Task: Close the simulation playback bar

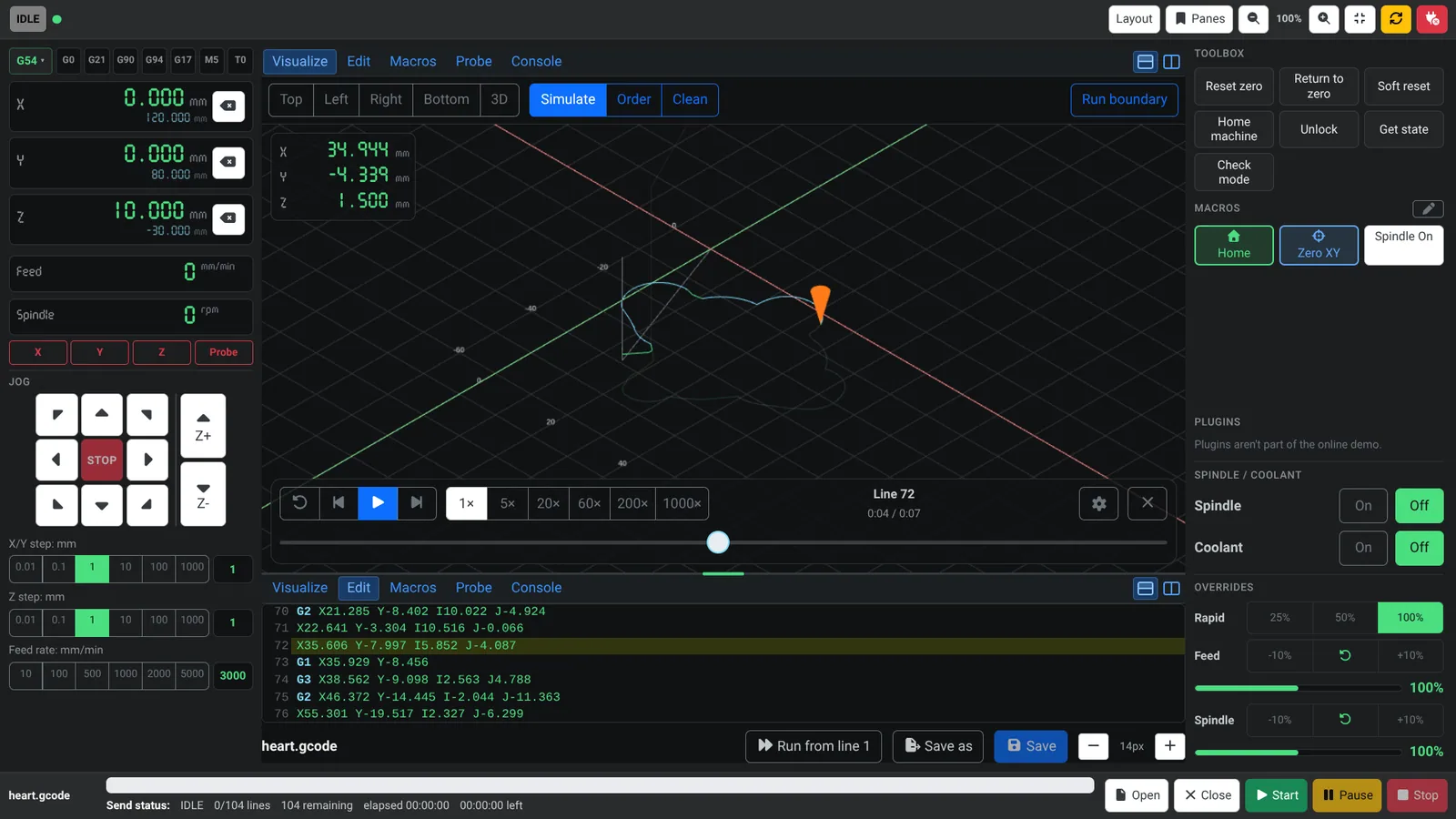Action: pos(1148,503)
